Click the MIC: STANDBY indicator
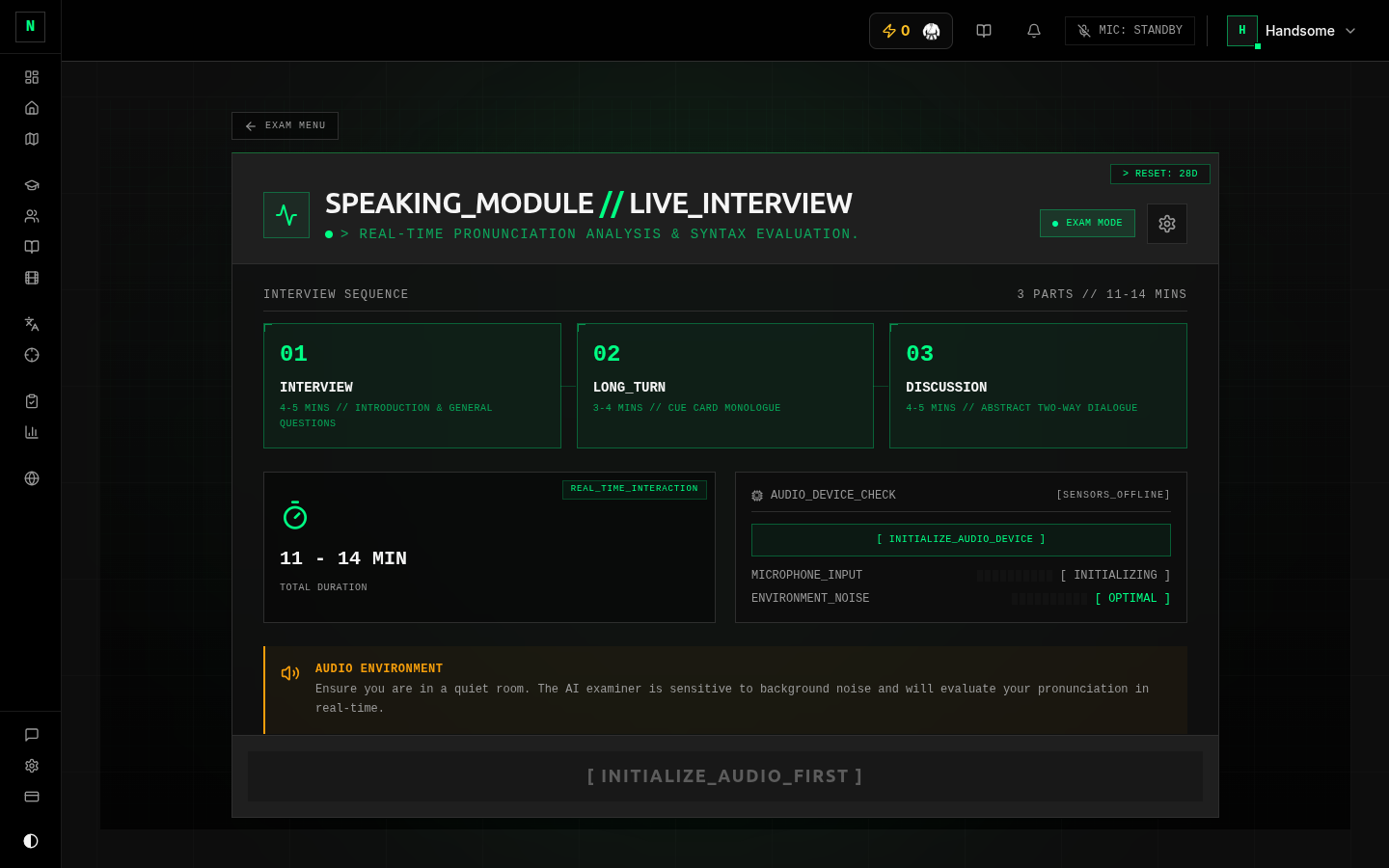This screenshot has width=1389, height=868. (x=1130, y=31)
